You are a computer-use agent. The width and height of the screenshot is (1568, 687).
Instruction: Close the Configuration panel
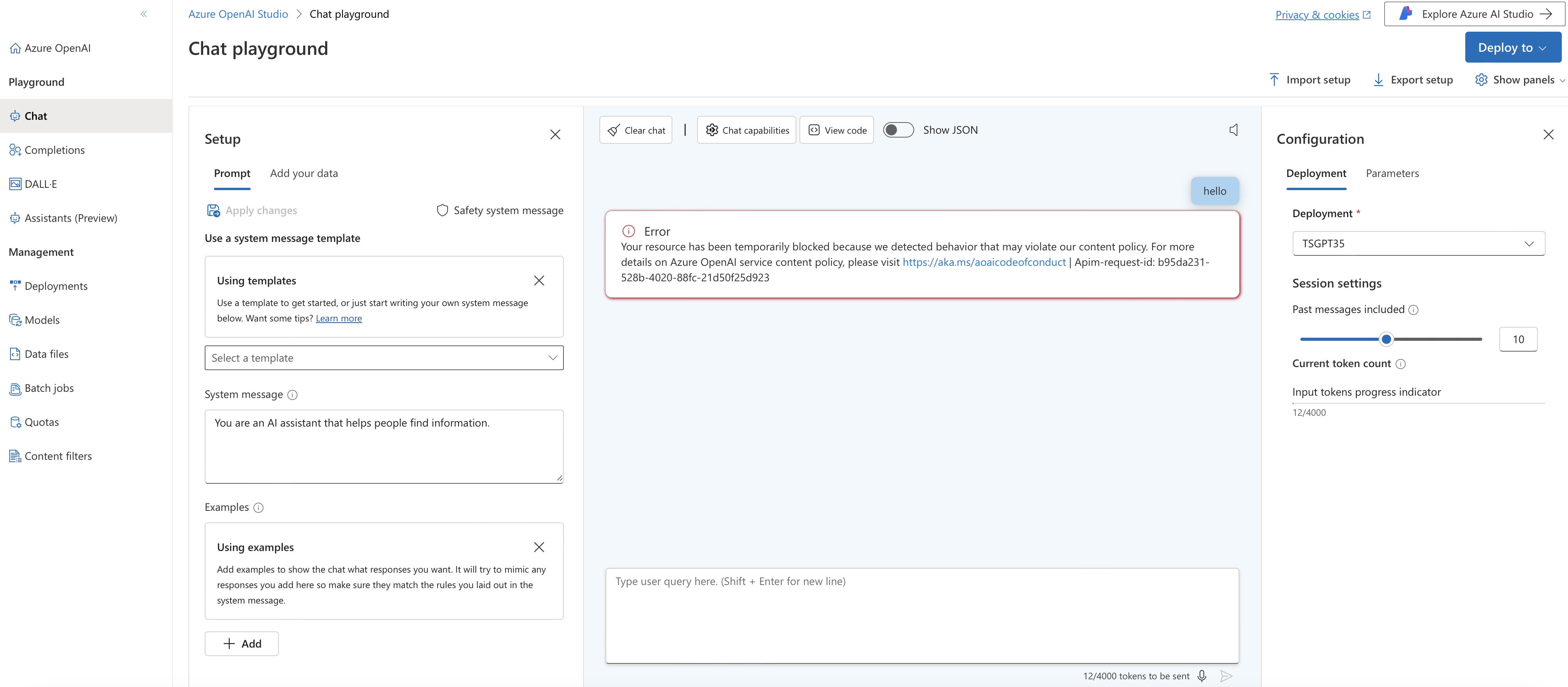(x=1549, y=134)
